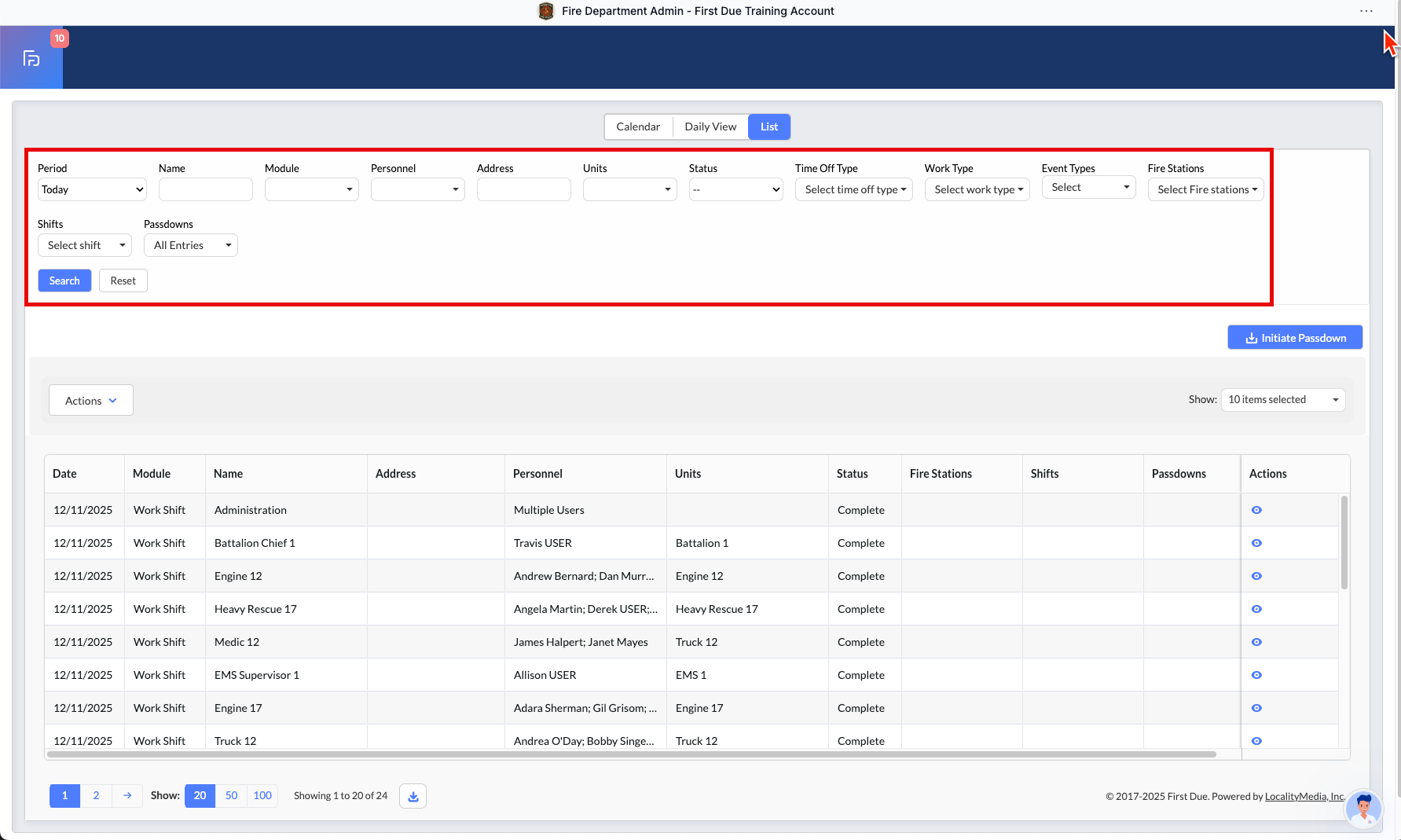Show 50 entries per page
Screen dimensions: 1401x840
pos(231,796)
